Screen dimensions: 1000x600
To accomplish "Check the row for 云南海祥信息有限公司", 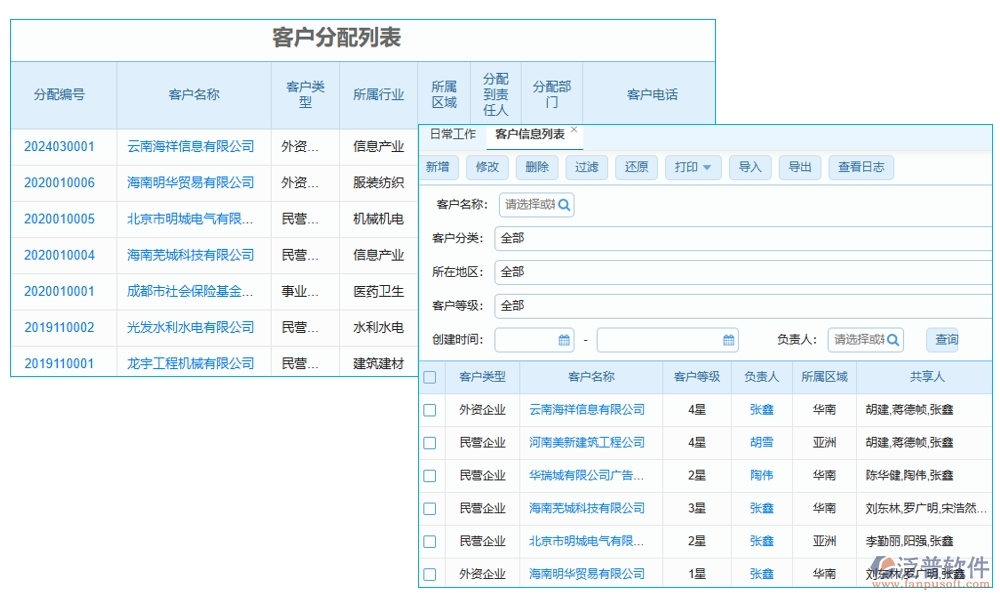I will [429, 408].
